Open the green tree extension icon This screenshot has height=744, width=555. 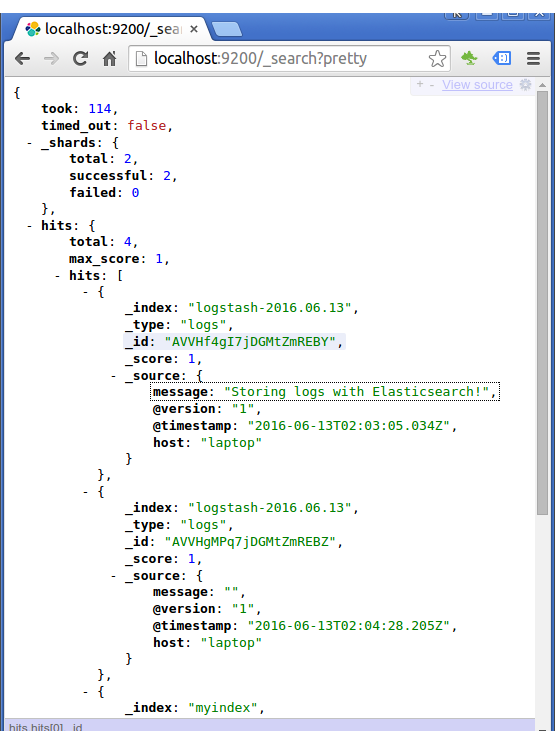click(469, 58)
